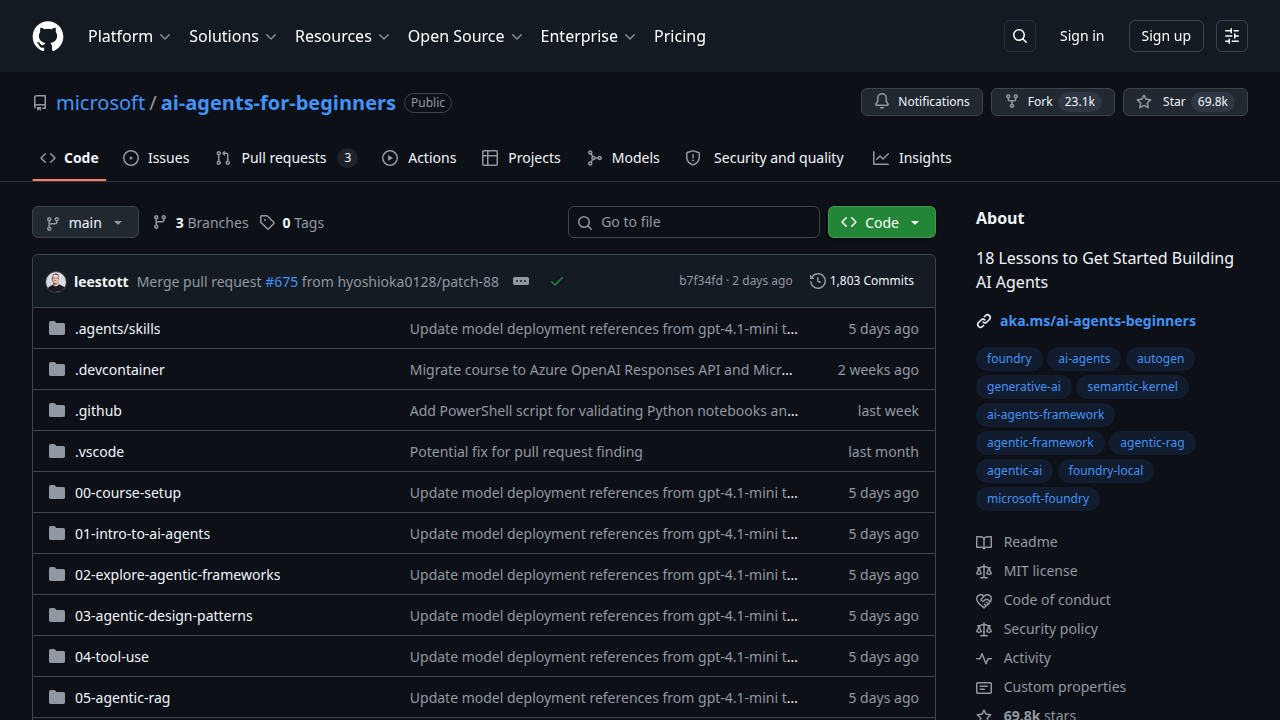
Task: Go to the GitHub homepage logo
Action: (48, 36)
